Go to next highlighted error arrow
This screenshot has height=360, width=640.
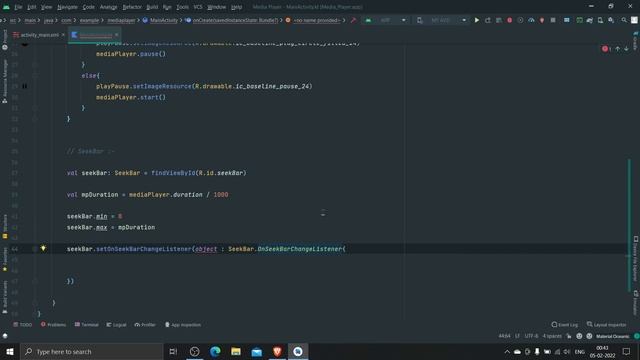tap(627, 49)
